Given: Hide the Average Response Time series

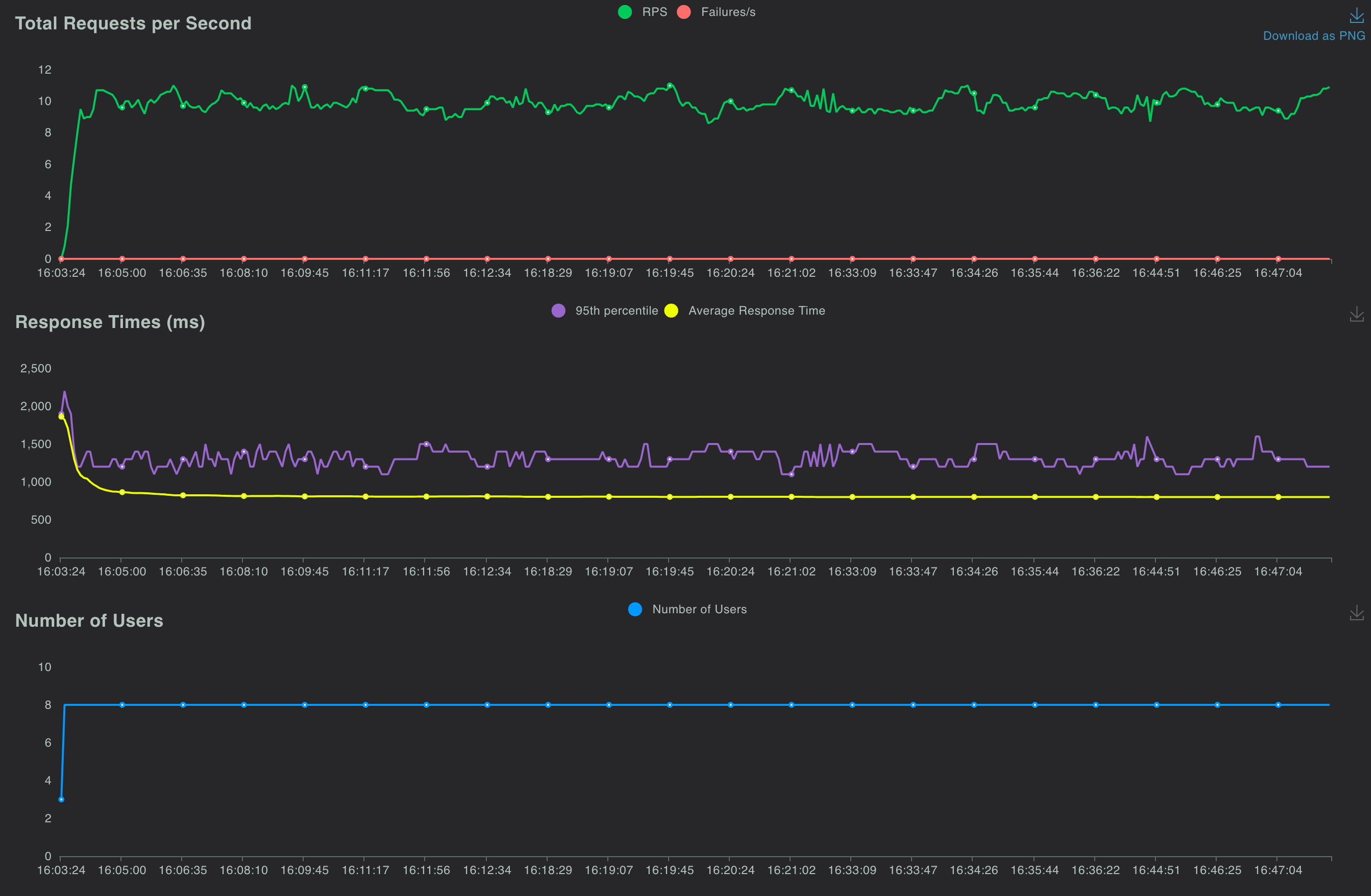Looking at the screenshot, I should pyautogui.click(x=756, y=311).
